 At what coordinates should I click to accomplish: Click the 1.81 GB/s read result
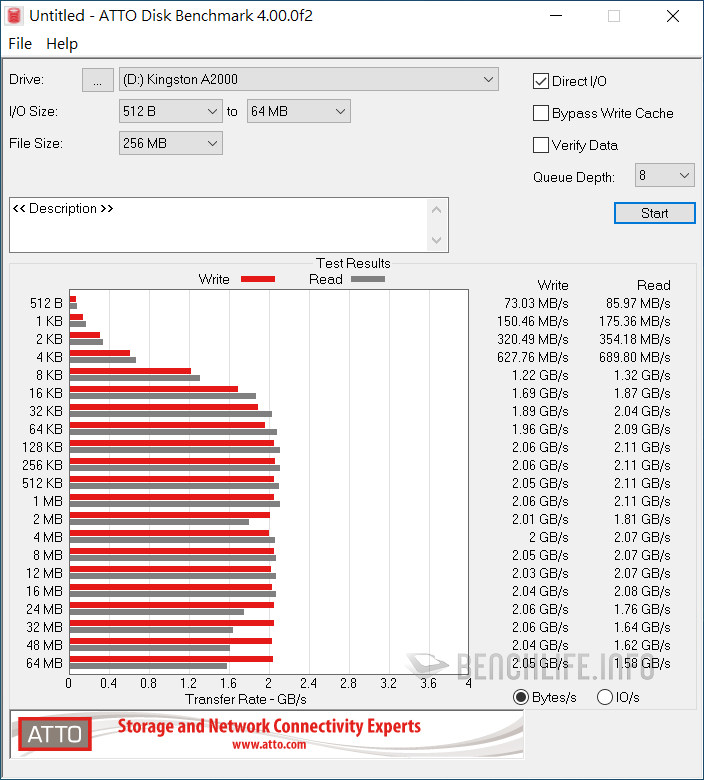[x=642, y=519]
